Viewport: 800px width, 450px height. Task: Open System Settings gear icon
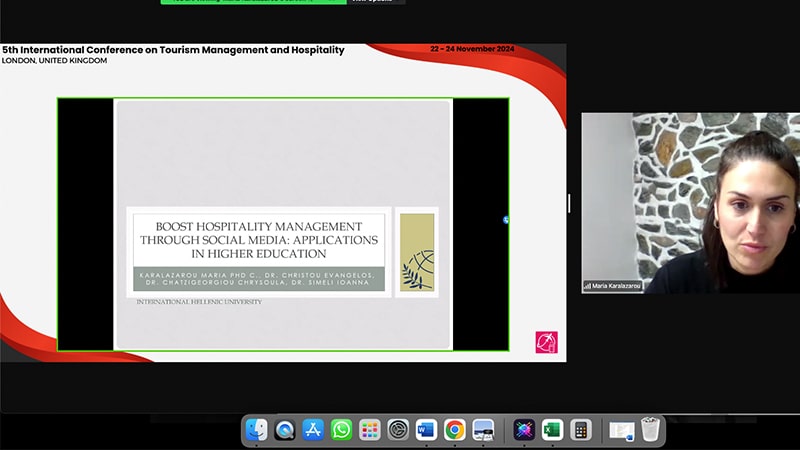398,430
